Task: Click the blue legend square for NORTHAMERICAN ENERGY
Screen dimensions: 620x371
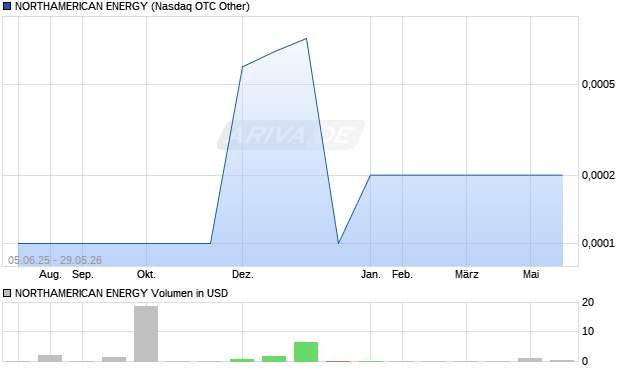Action: pyautogui.click(x=7, y=6)
